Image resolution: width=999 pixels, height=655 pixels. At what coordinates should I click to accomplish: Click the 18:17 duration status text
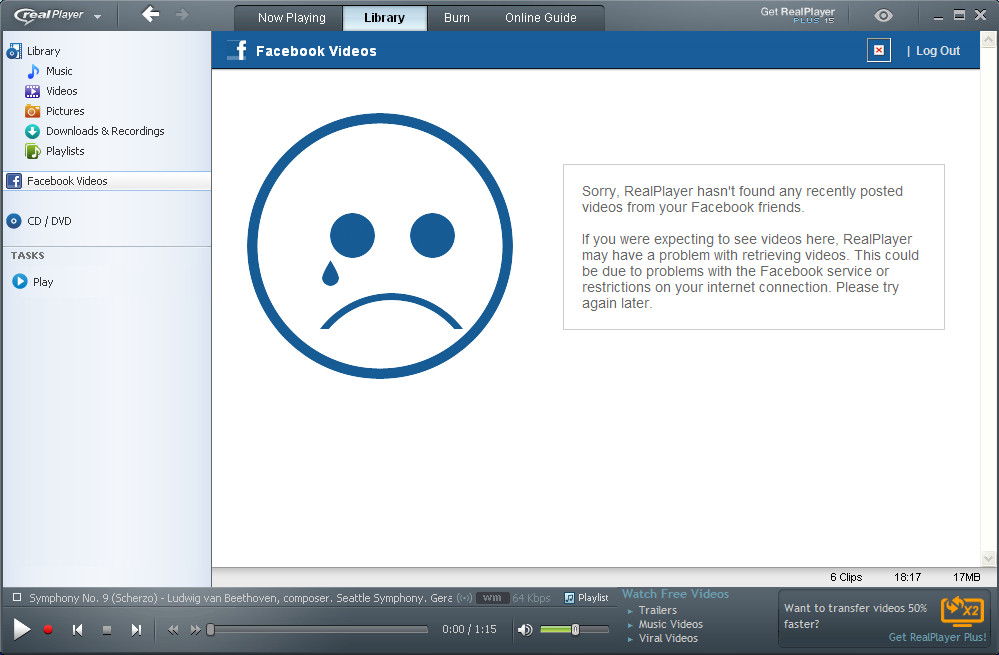pyautogui.click(x=907, y=577)
